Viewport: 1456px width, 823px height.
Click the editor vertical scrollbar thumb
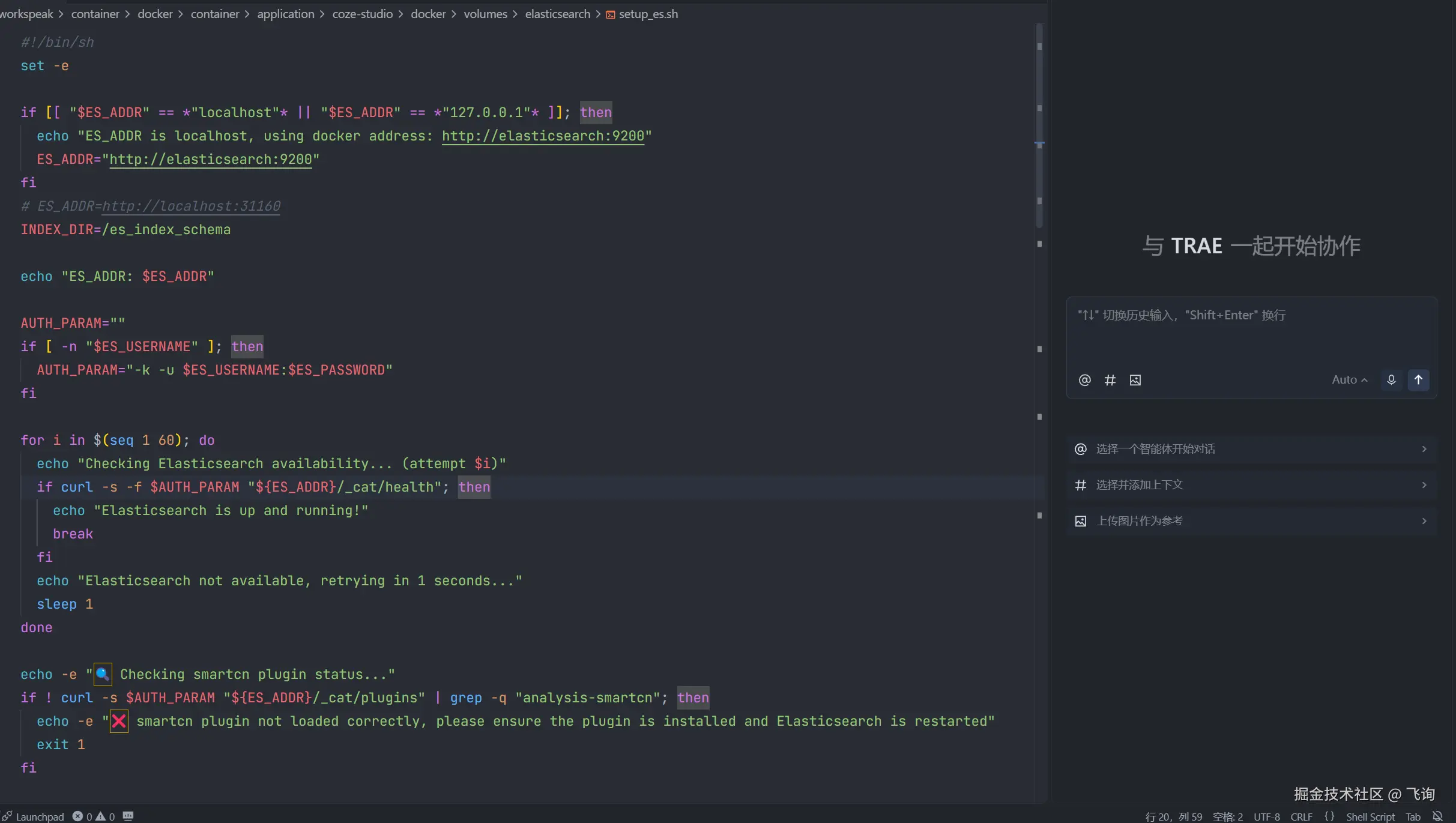click(x=1039, y=126)
